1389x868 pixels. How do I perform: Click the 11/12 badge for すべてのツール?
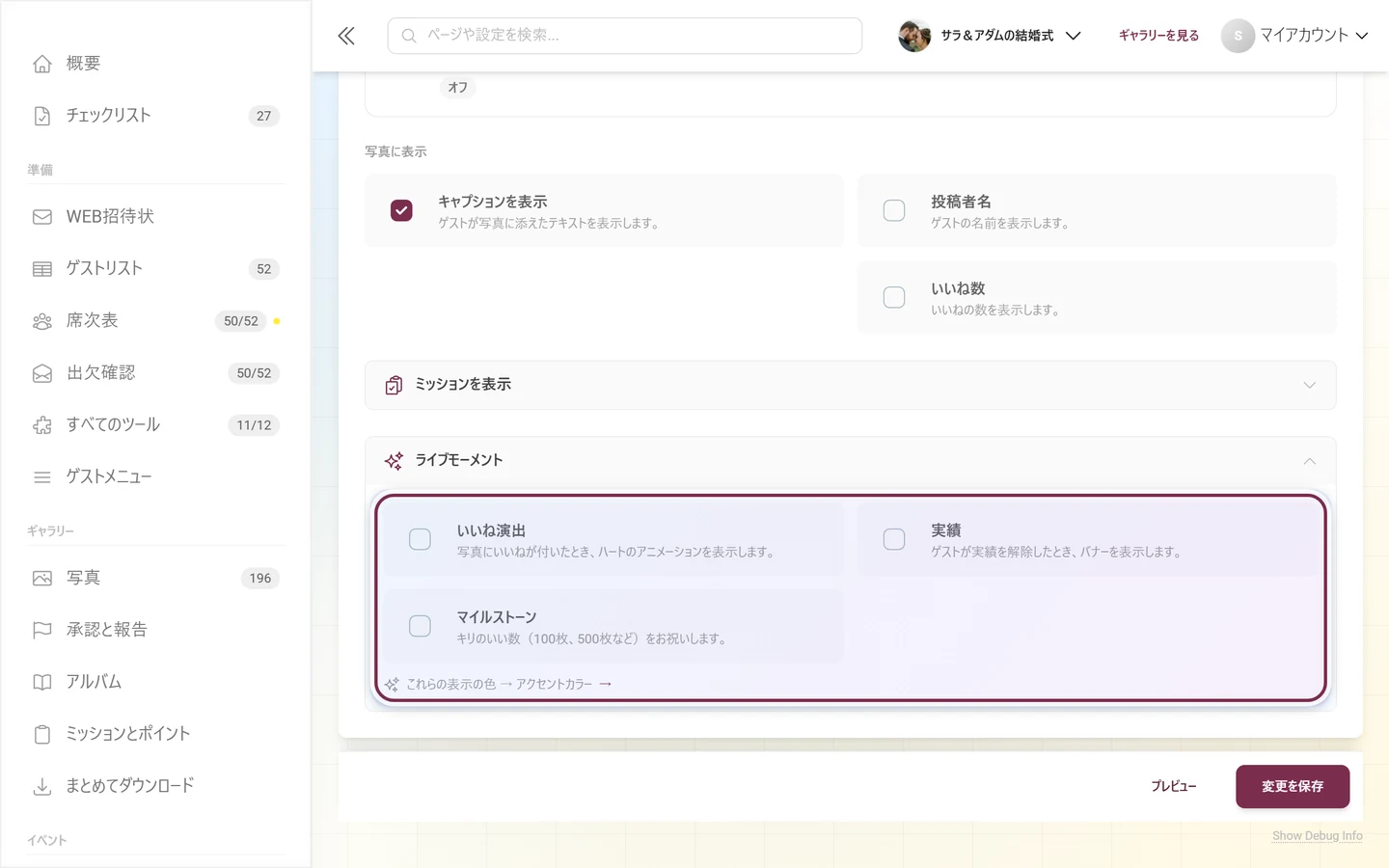click(254, 425)
